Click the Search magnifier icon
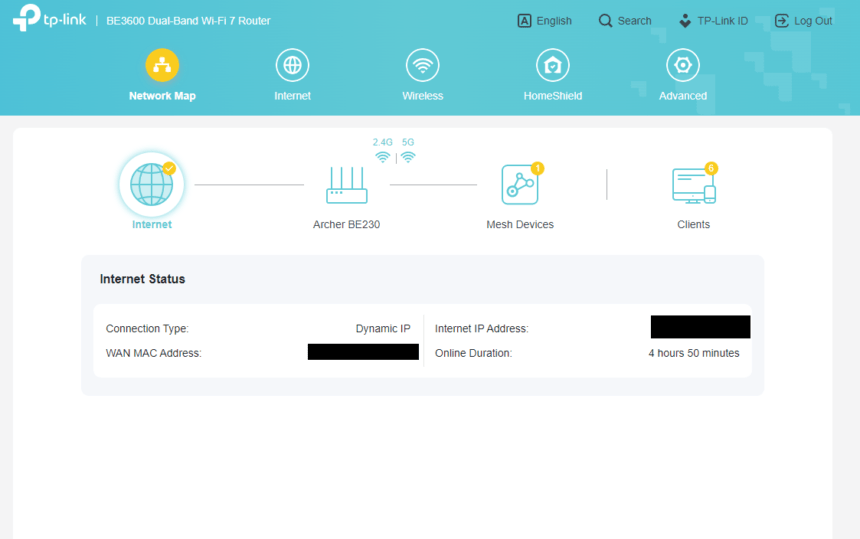The width and height of the screenshot is (860, 539). tap(605, 21)
